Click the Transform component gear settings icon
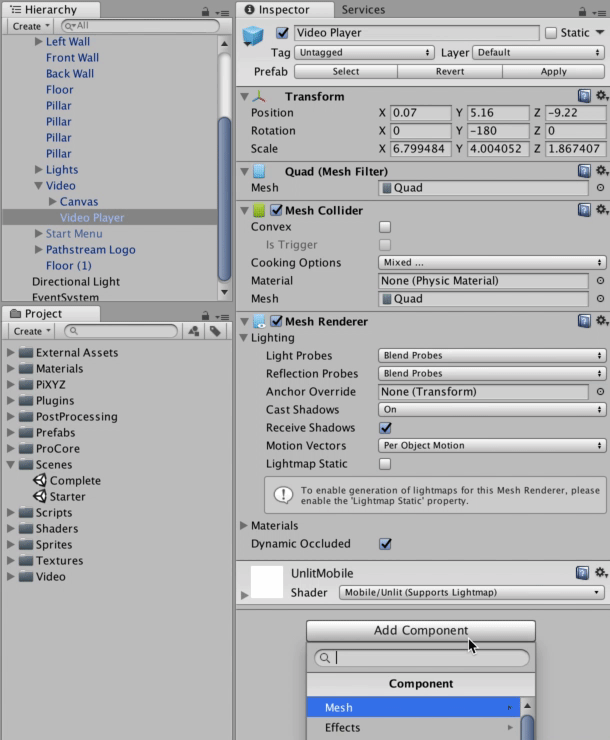610x740 pixels. point(601,96)
